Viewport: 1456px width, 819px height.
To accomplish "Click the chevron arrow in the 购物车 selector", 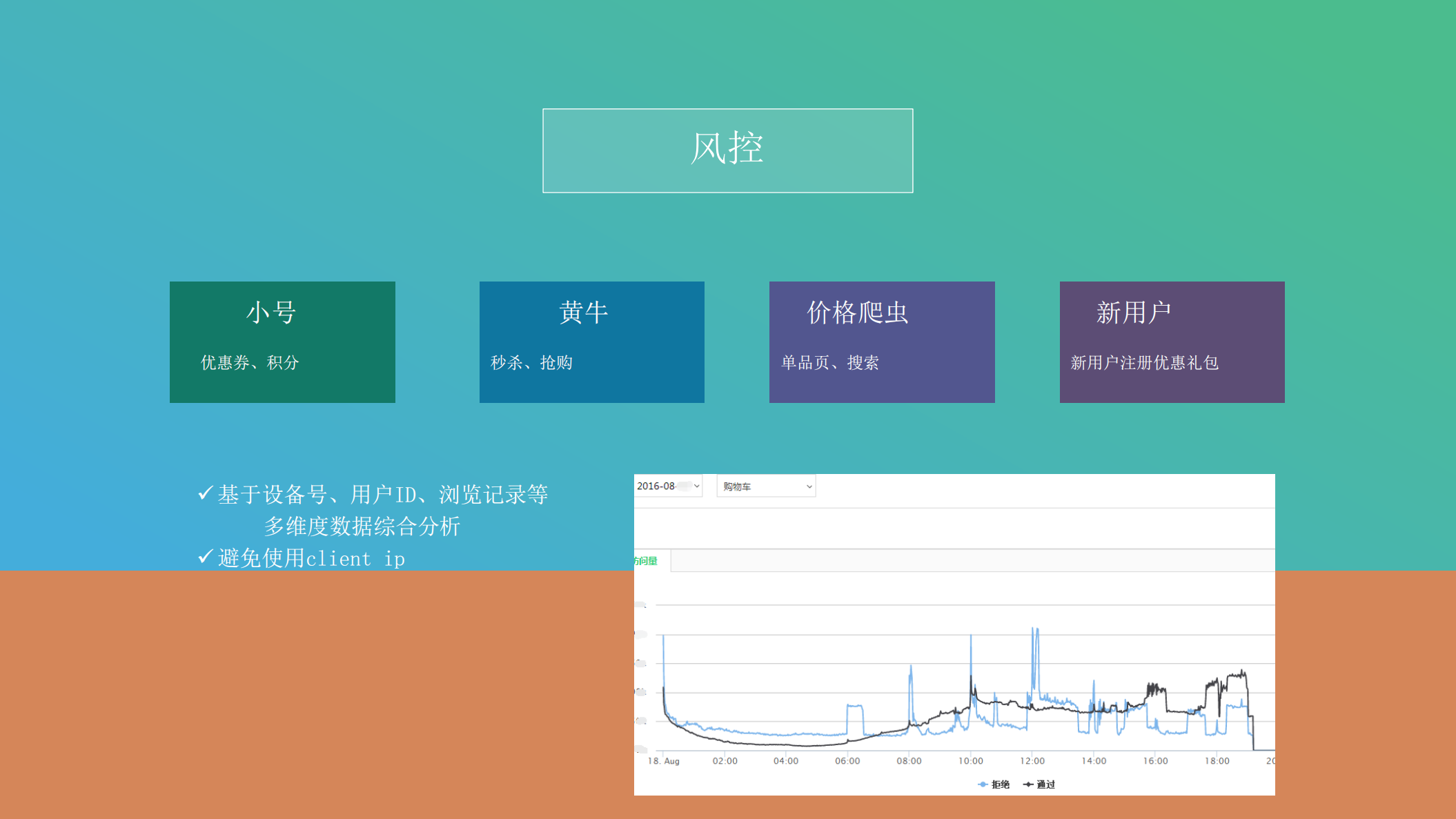I will (808, 486).
